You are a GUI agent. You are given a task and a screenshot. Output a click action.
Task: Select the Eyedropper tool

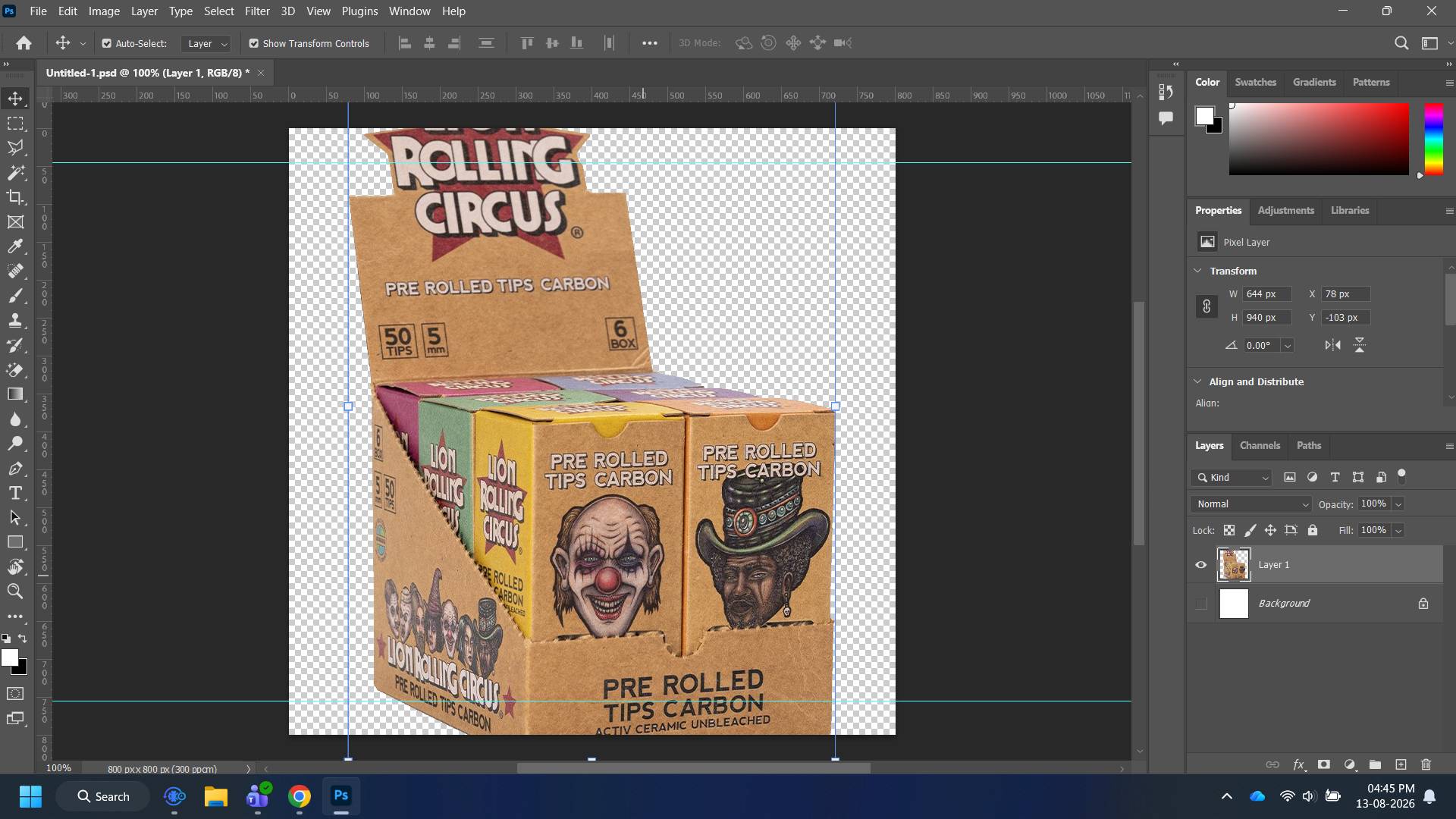pos(15,246)
